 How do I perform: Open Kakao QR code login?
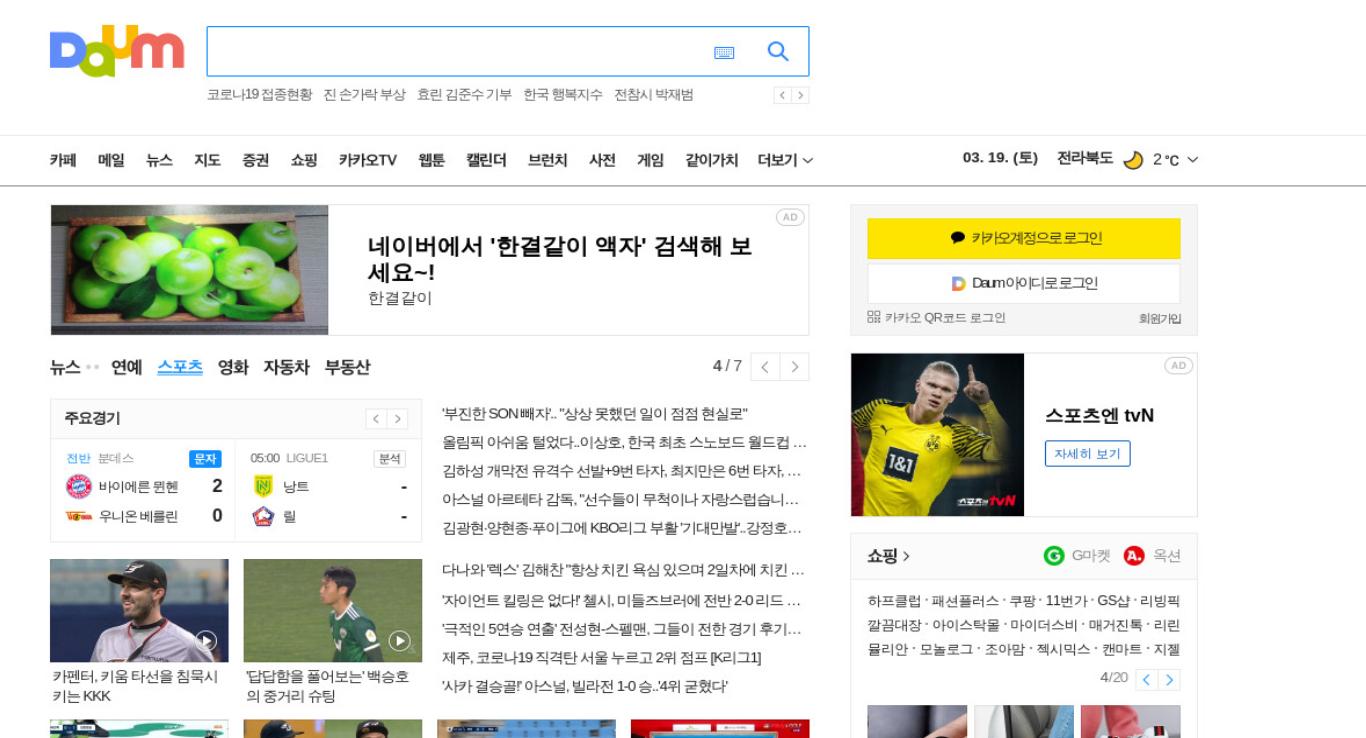coord(936,317)
